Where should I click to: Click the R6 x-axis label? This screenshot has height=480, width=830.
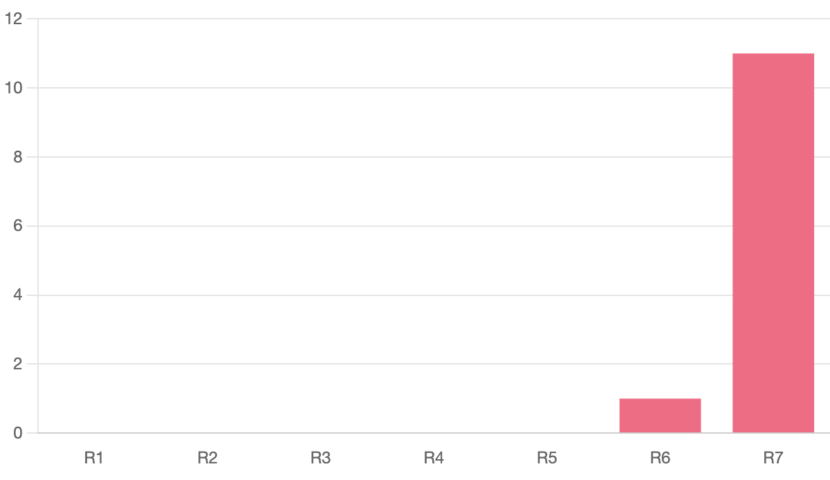(x=660, y=458)
